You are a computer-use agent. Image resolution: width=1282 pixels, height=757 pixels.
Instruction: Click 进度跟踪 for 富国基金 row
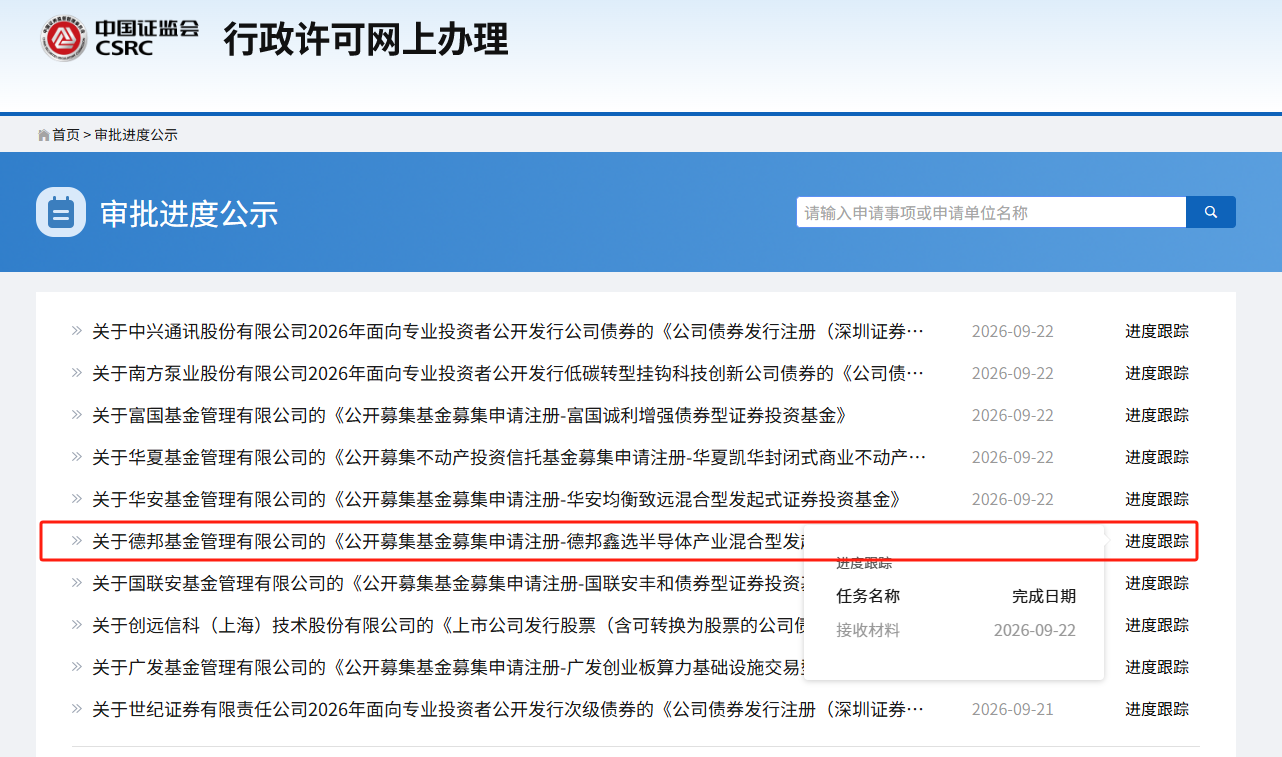[x=1157, y=415]
